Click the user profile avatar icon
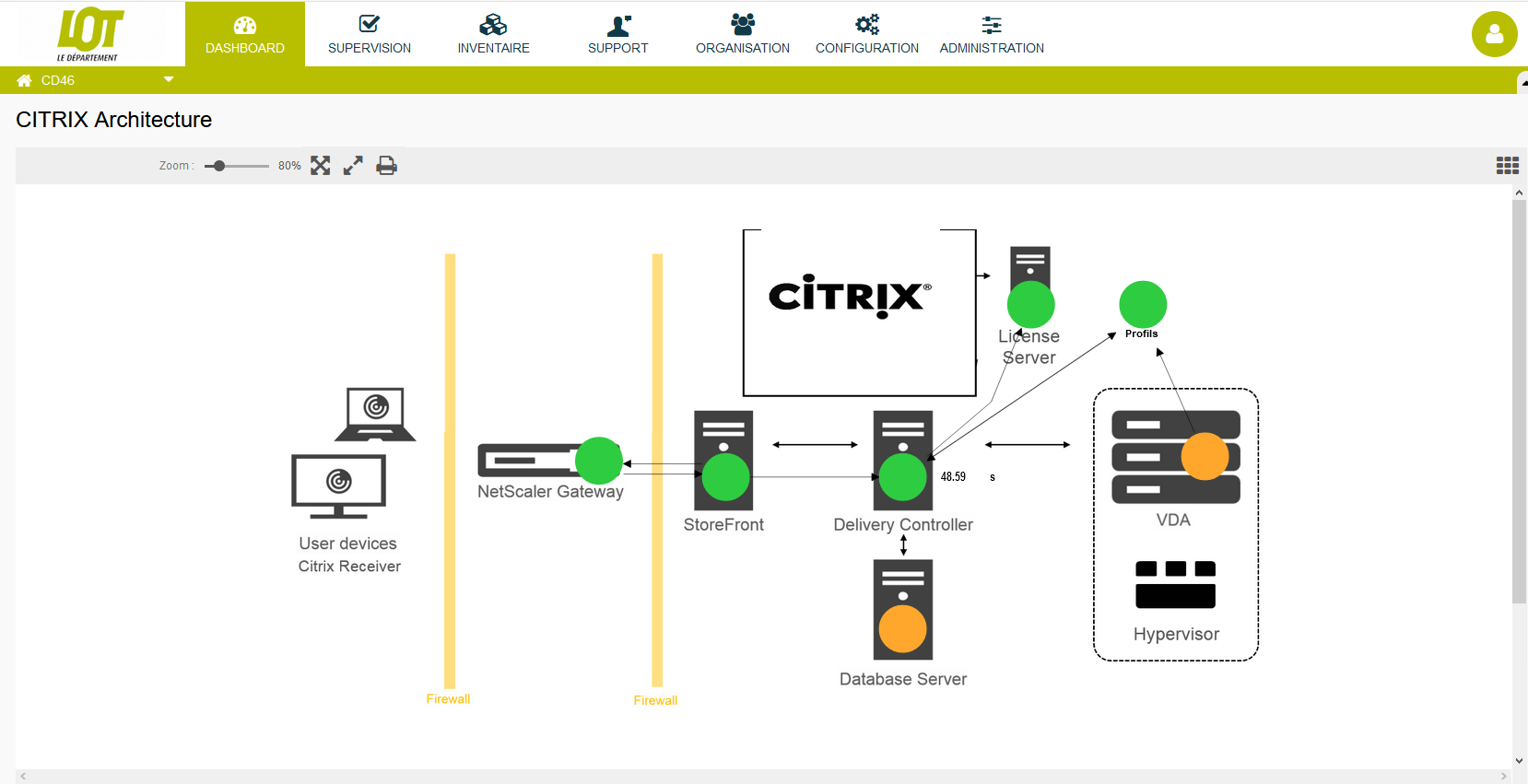The height and width of the screenshot is (784, 1528). (x=1494, y=34)
